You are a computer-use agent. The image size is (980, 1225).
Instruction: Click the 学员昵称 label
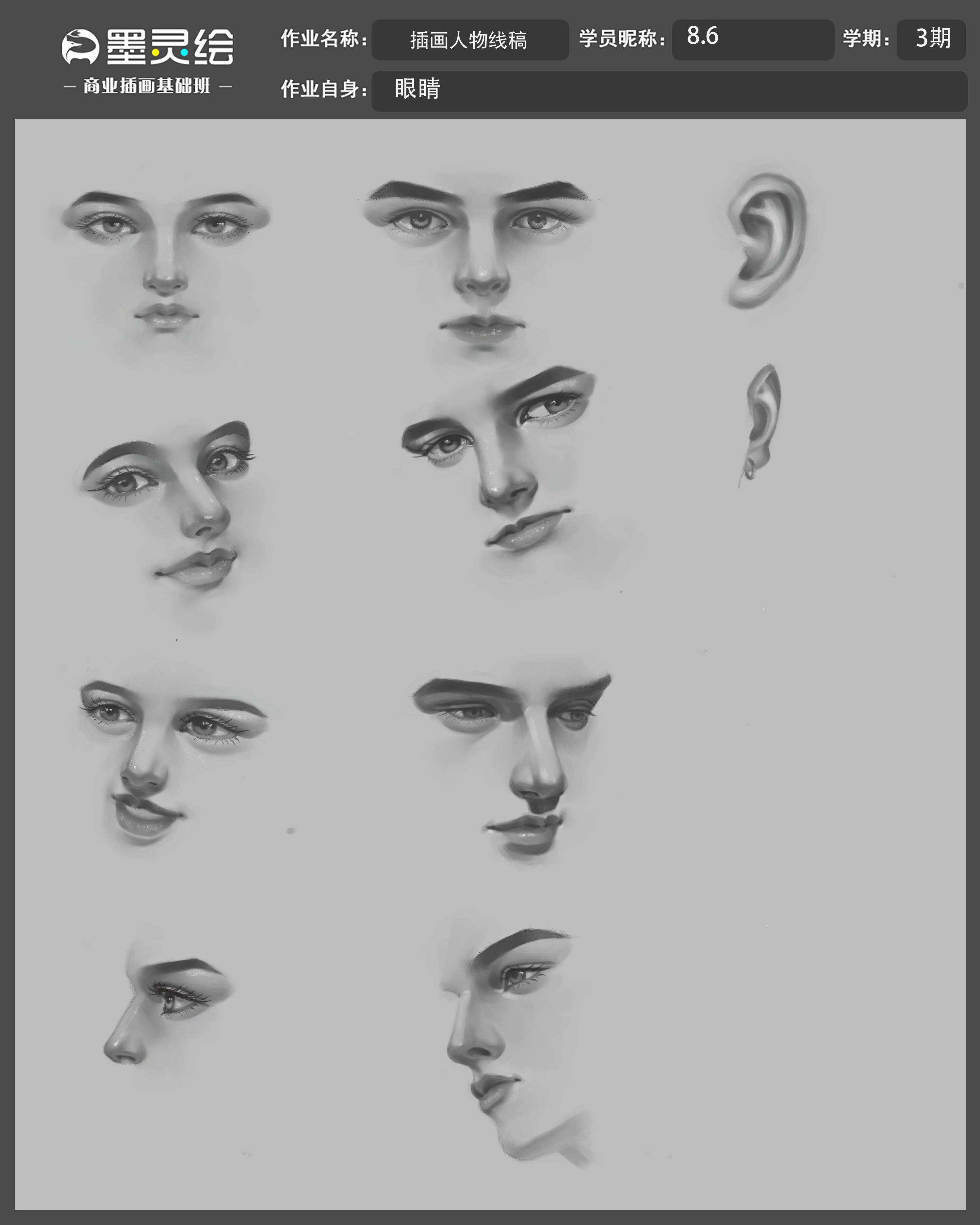pyautogui.click(x=622, y=39)
